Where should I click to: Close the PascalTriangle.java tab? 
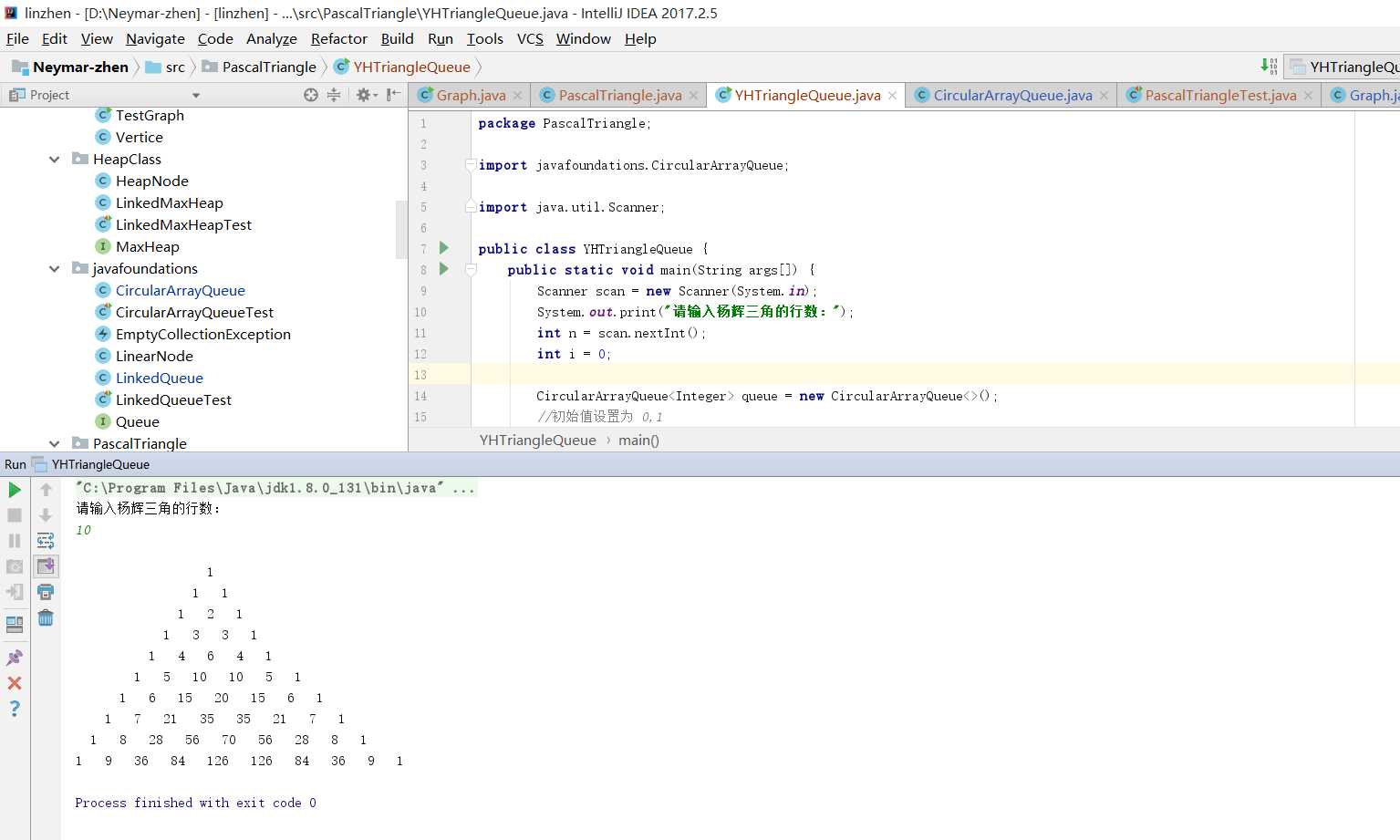pyautogui.click(x=693, y=95)
